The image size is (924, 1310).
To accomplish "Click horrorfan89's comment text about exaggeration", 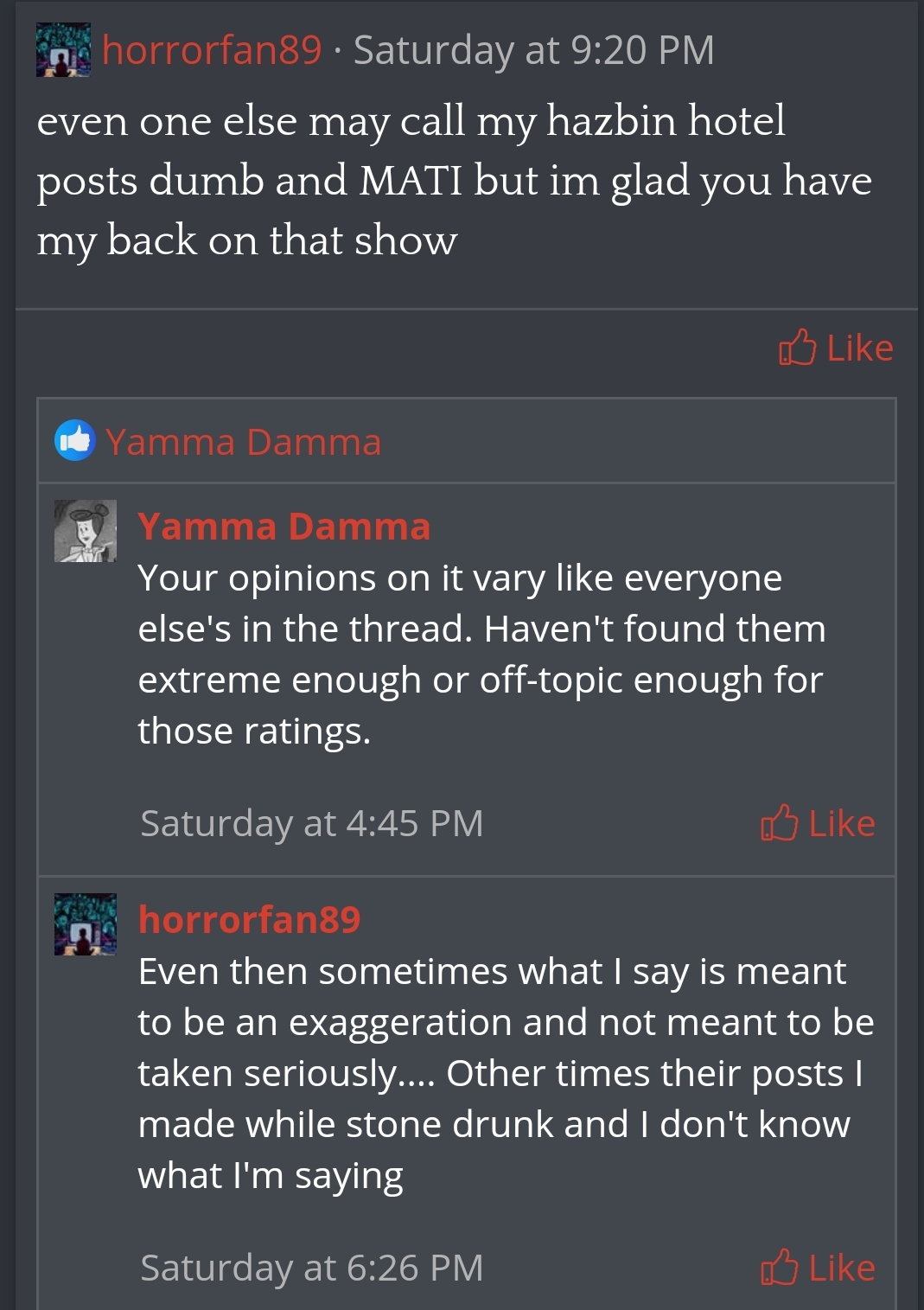I will (x=505, y=1073).
